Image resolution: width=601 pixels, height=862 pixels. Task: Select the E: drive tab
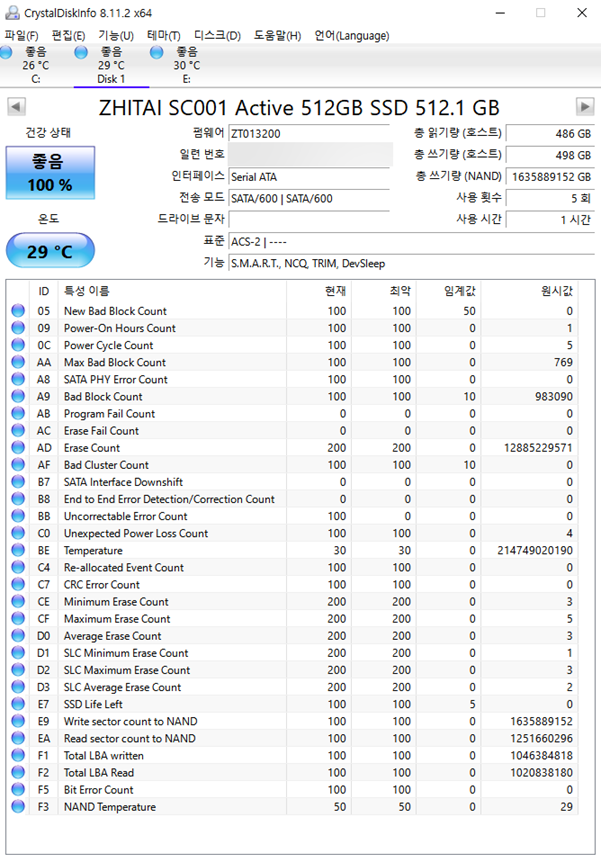187,65
